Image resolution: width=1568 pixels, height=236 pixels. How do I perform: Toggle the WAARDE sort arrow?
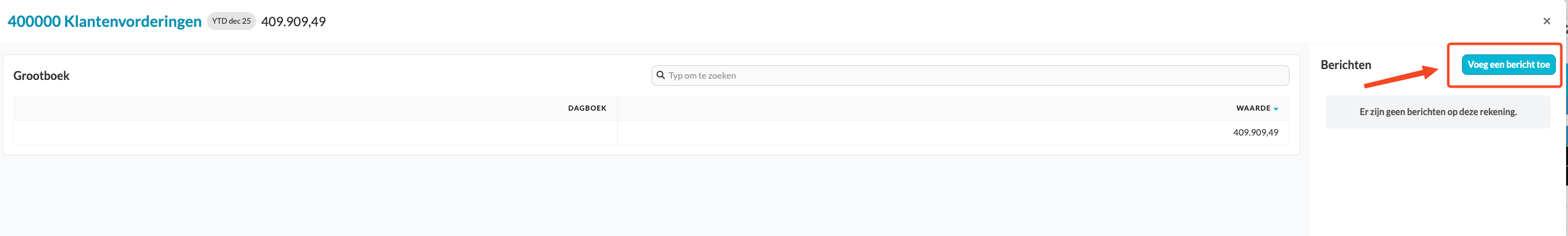[1275, 109]
